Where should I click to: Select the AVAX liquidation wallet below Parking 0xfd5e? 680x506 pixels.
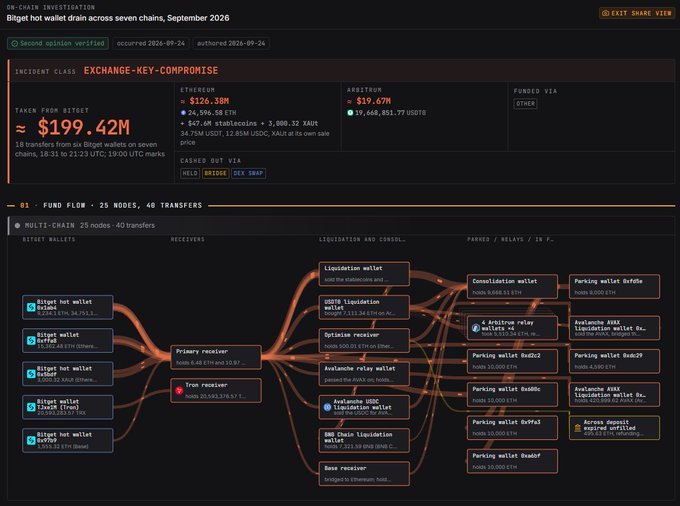tap(615, 328)
